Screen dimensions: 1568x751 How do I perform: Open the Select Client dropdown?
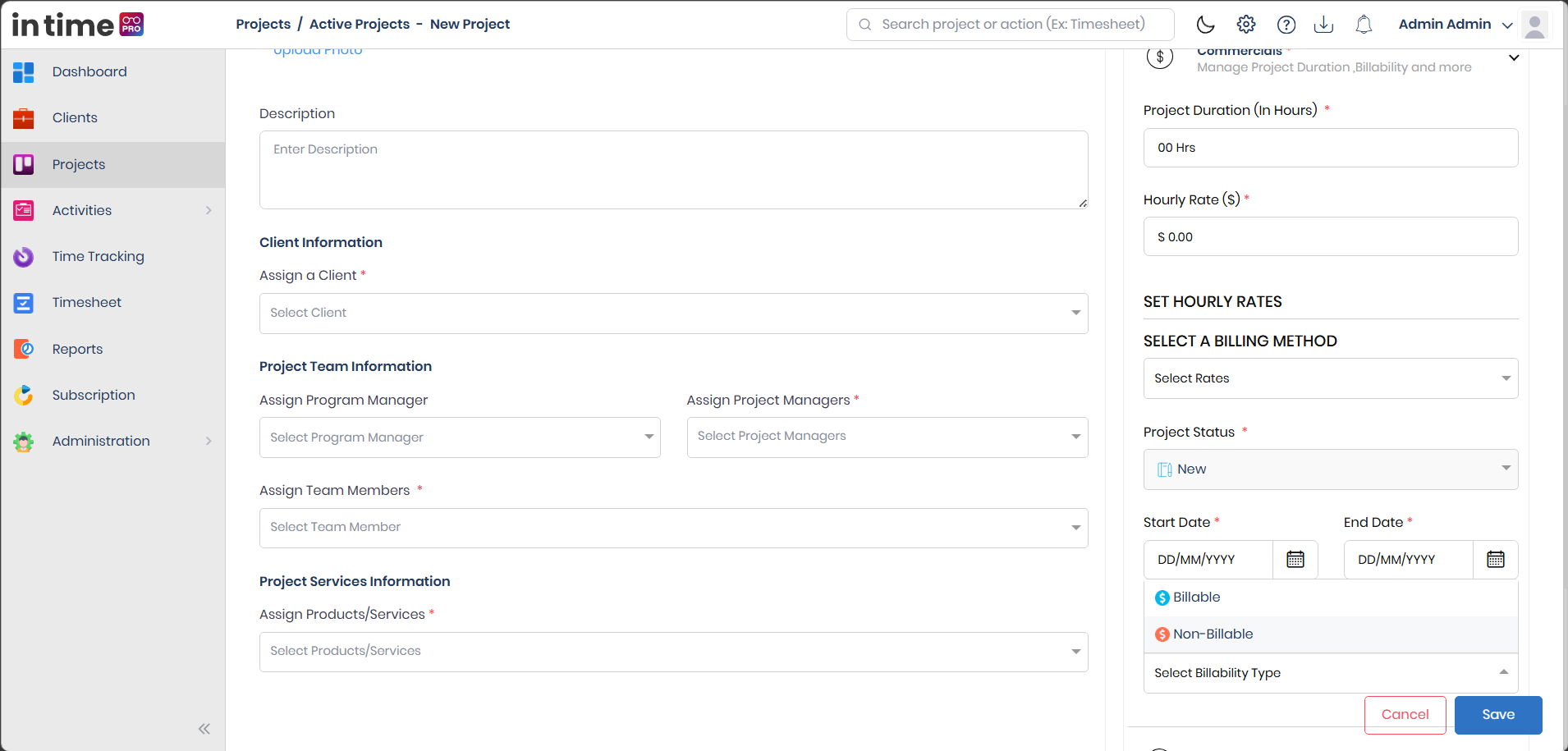pyautogui.click(x=674, y=314)
